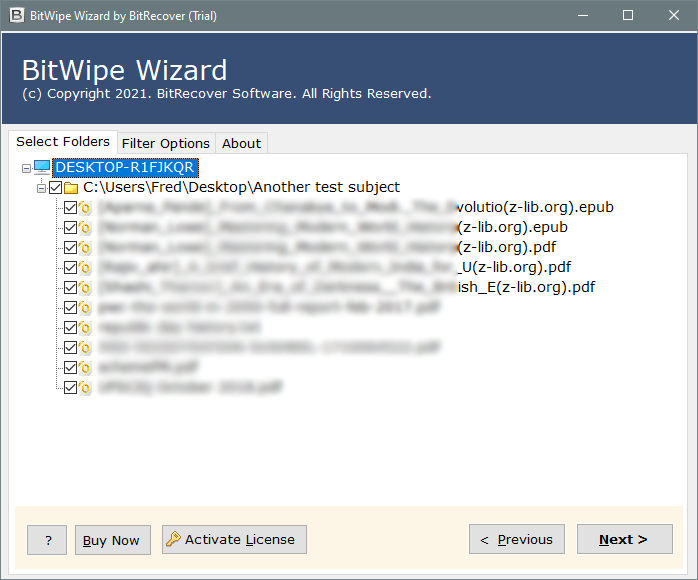Click the file icon of the ish_E(z-lib.org).pdf row
The height and width of the screenshot is (580, 698).
click(85, 288)
